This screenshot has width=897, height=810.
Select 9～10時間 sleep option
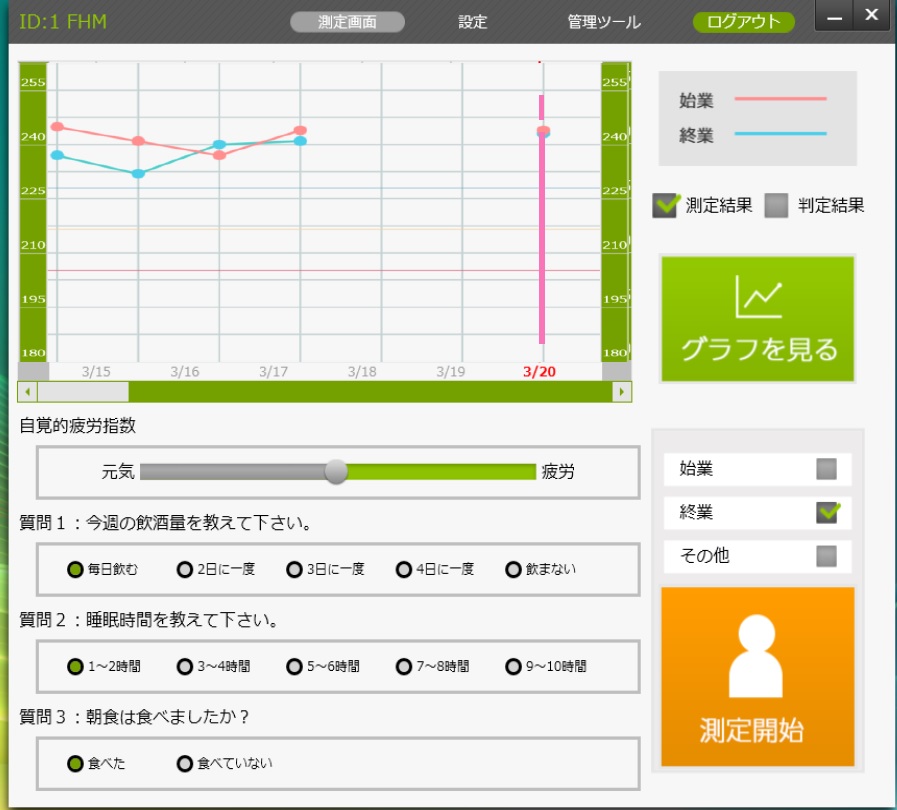click(x=513, y=666)
